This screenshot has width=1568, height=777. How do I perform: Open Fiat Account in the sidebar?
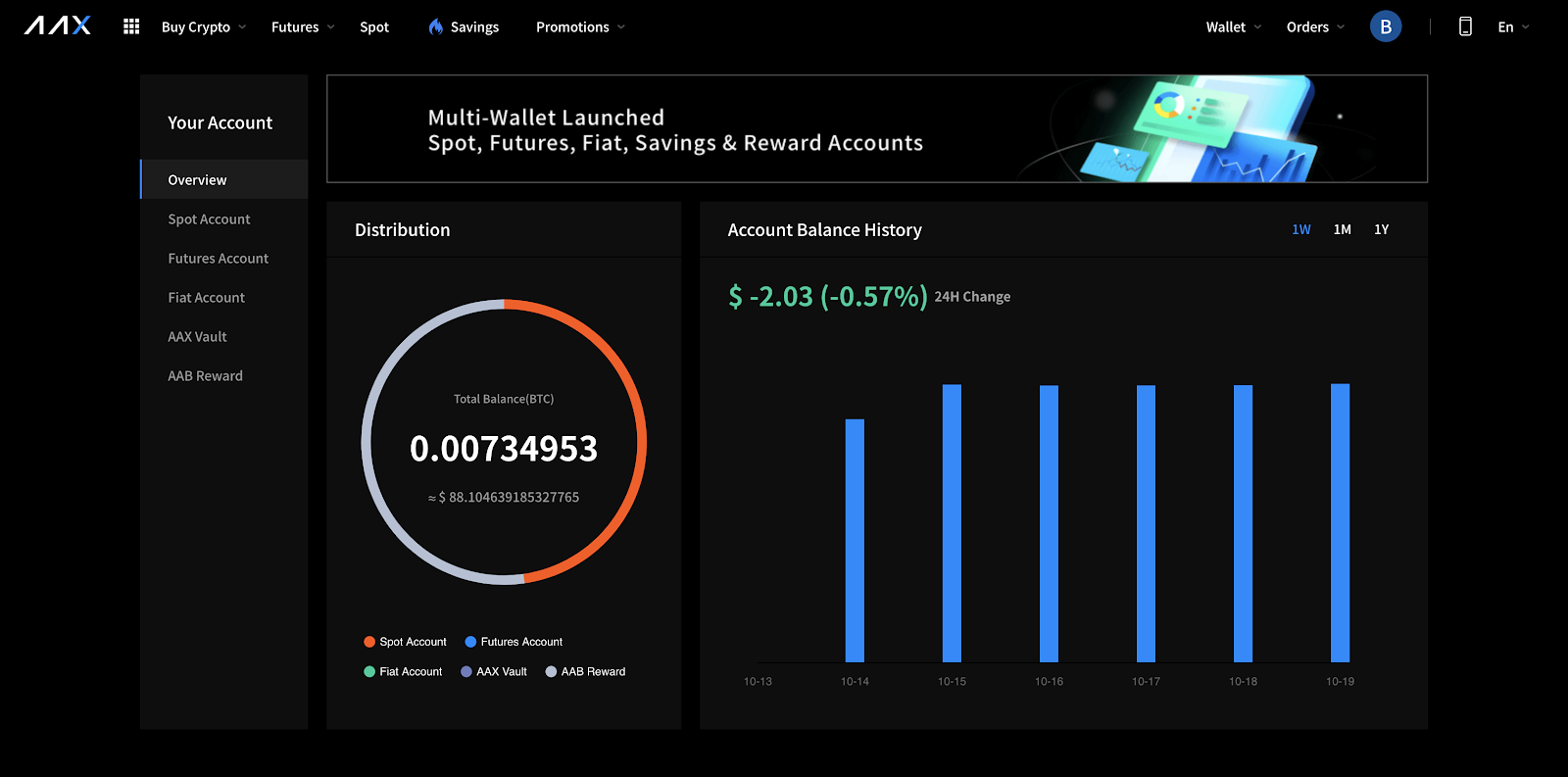(224, 297)
